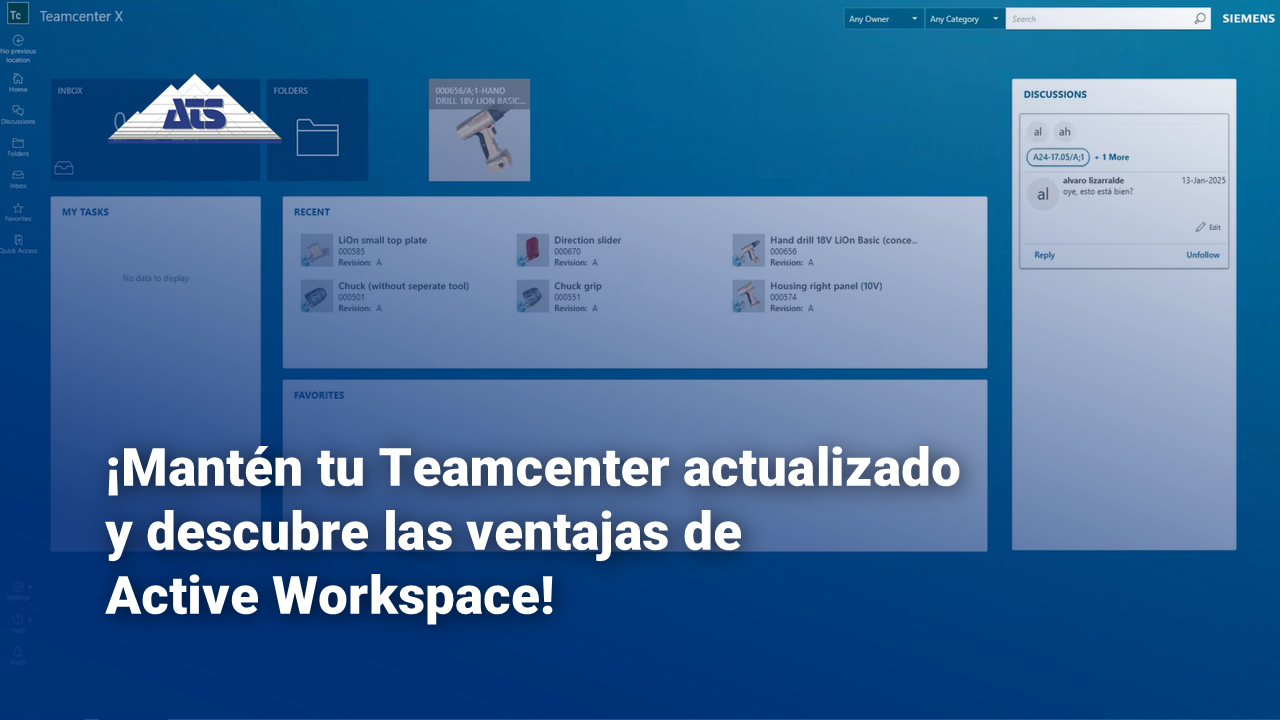Click the DISCUSSIONS panel heading

click(1055, 94)
